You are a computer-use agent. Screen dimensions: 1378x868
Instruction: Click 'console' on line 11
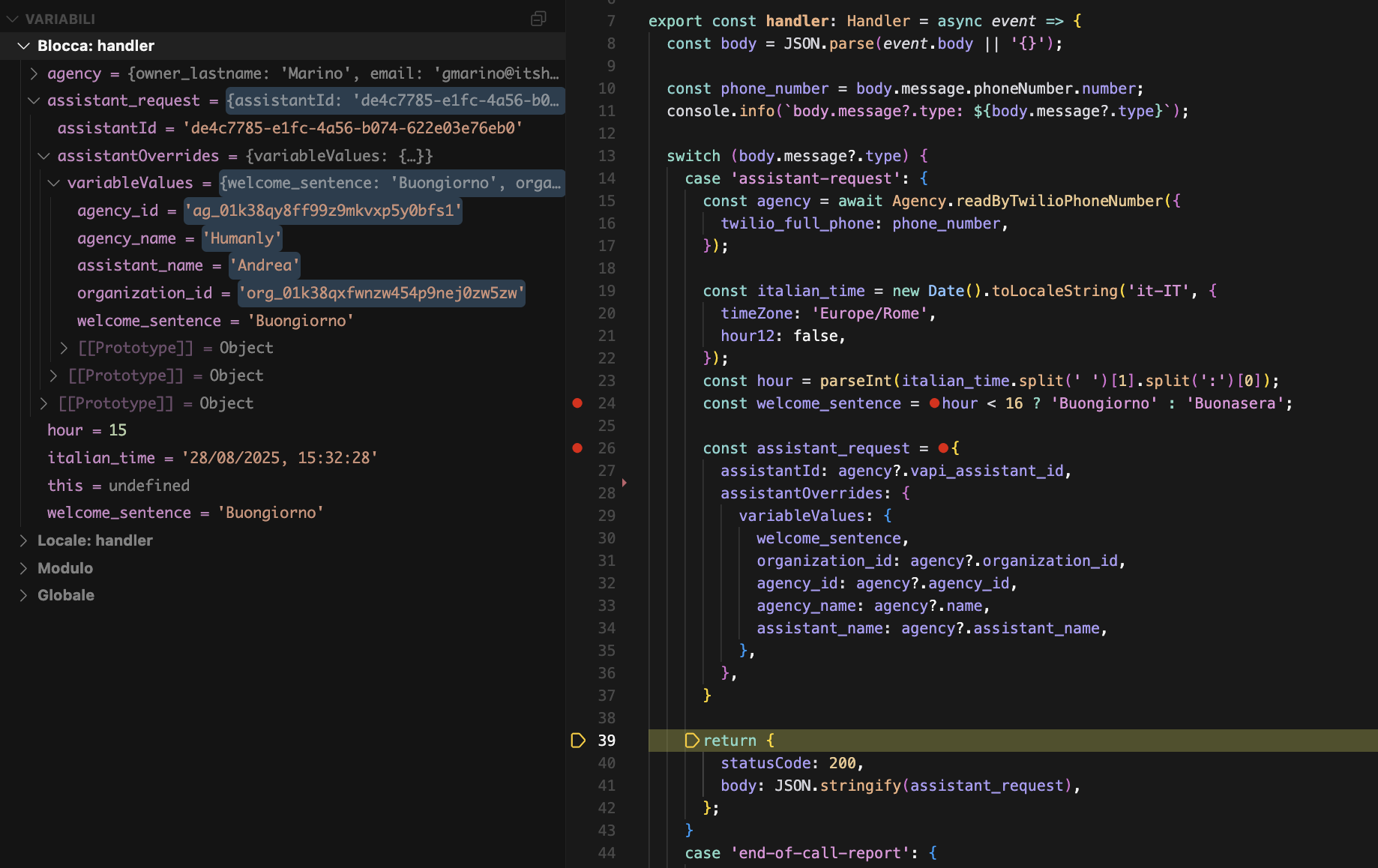pos(698,111)
